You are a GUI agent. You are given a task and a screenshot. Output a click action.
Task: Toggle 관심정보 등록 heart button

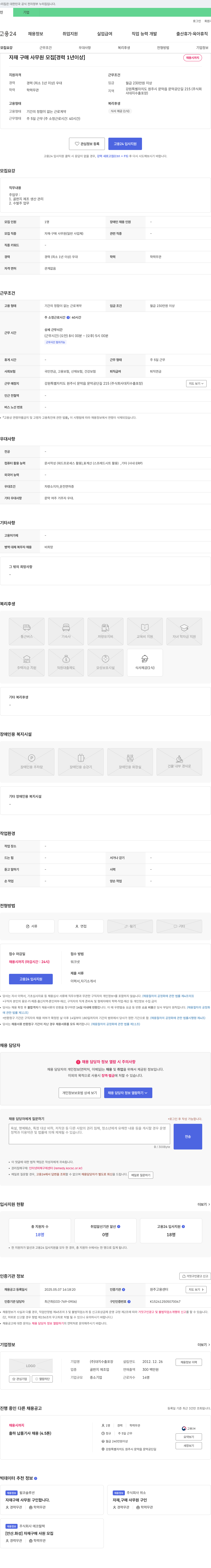coord(87,144)
